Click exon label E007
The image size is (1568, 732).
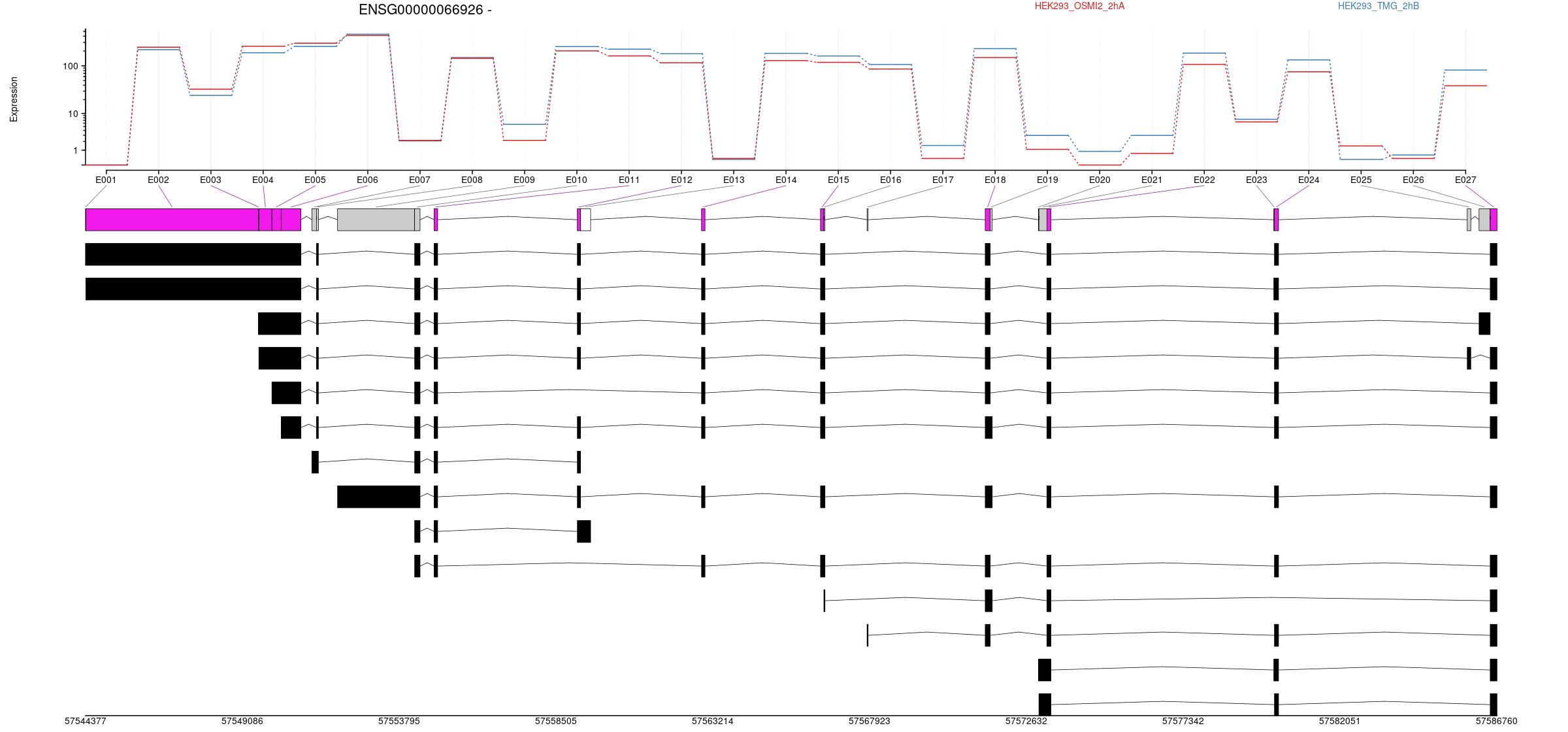pyautogui.click(x=419, y=180)
